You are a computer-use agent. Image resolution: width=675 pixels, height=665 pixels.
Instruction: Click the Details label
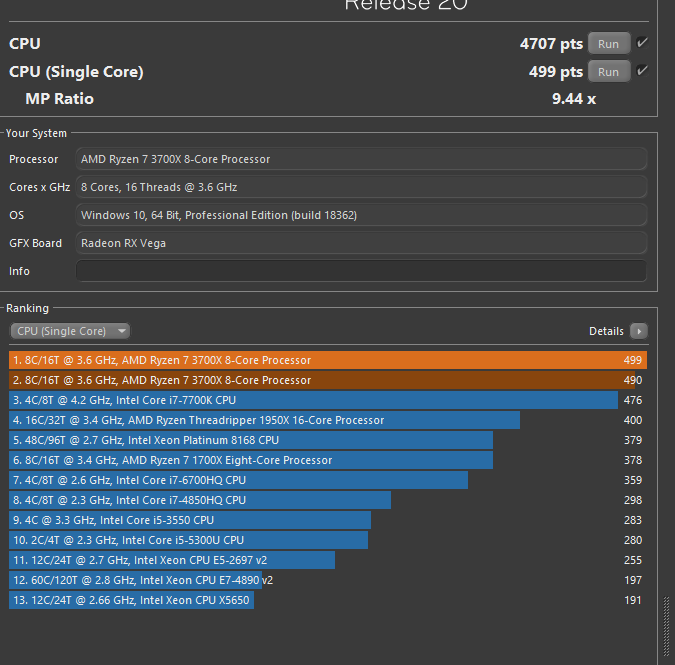(606, 331)
